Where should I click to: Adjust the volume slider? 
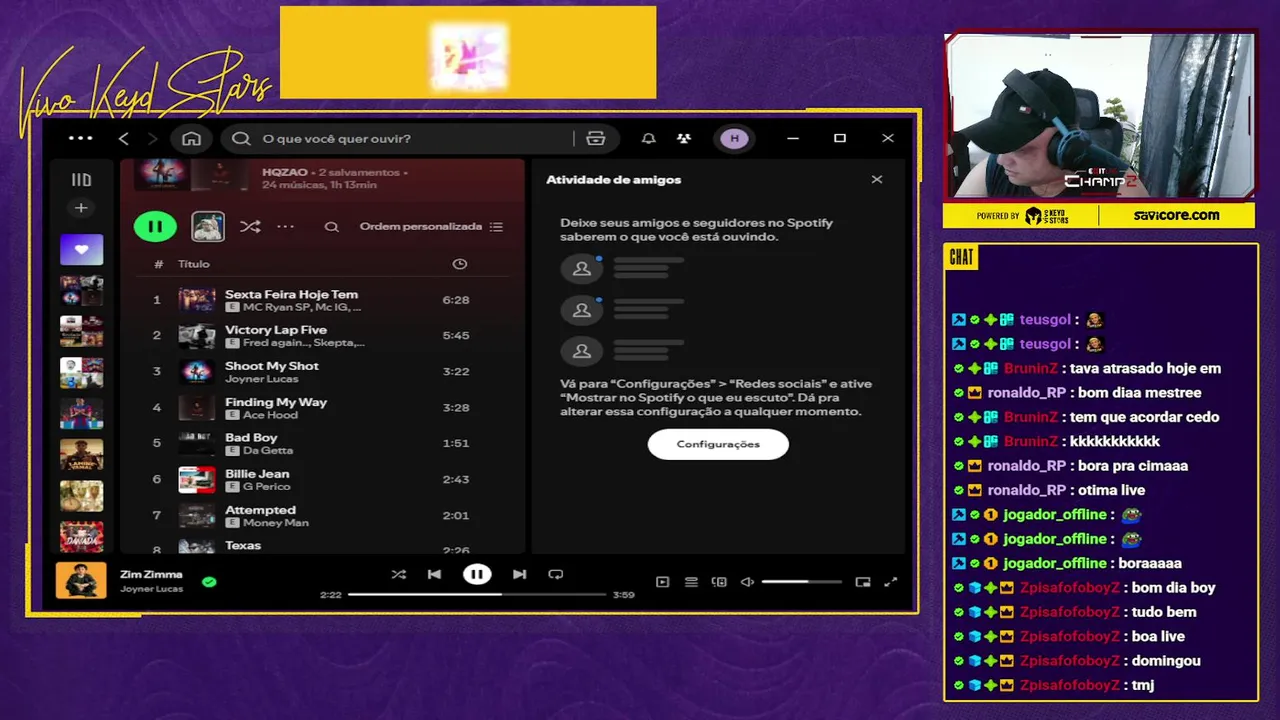[801, 582]
